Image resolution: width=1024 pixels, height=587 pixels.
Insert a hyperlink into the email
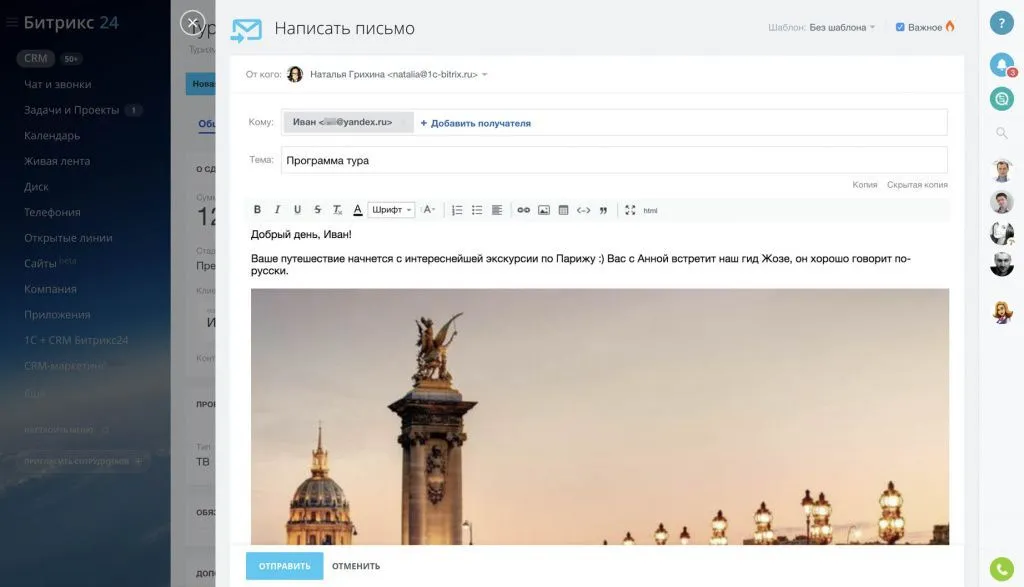point(523,209)
